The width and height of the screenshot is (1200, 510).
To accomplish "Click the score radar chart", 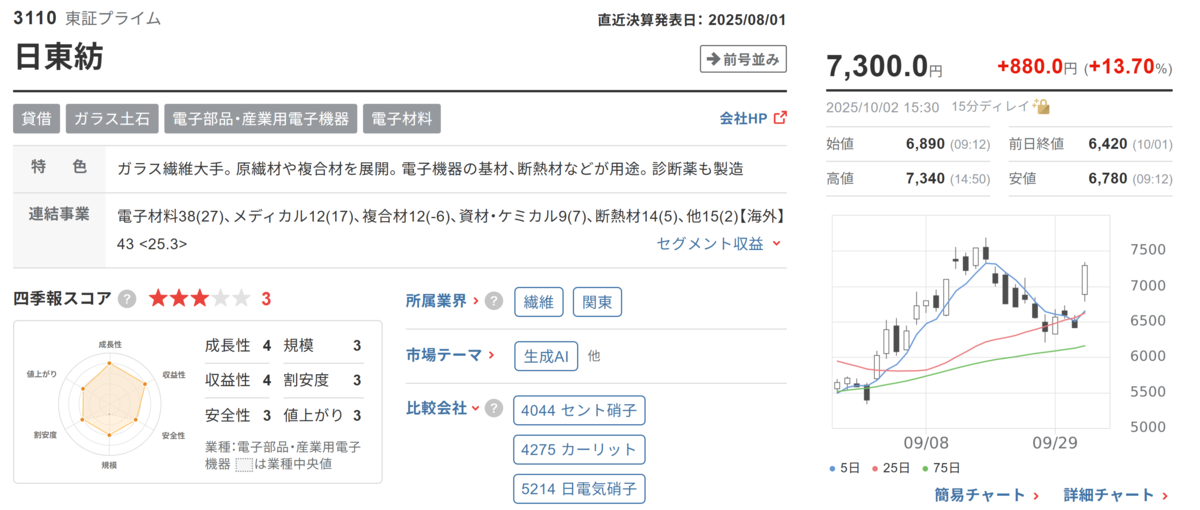I will click(x=108, y=402).
